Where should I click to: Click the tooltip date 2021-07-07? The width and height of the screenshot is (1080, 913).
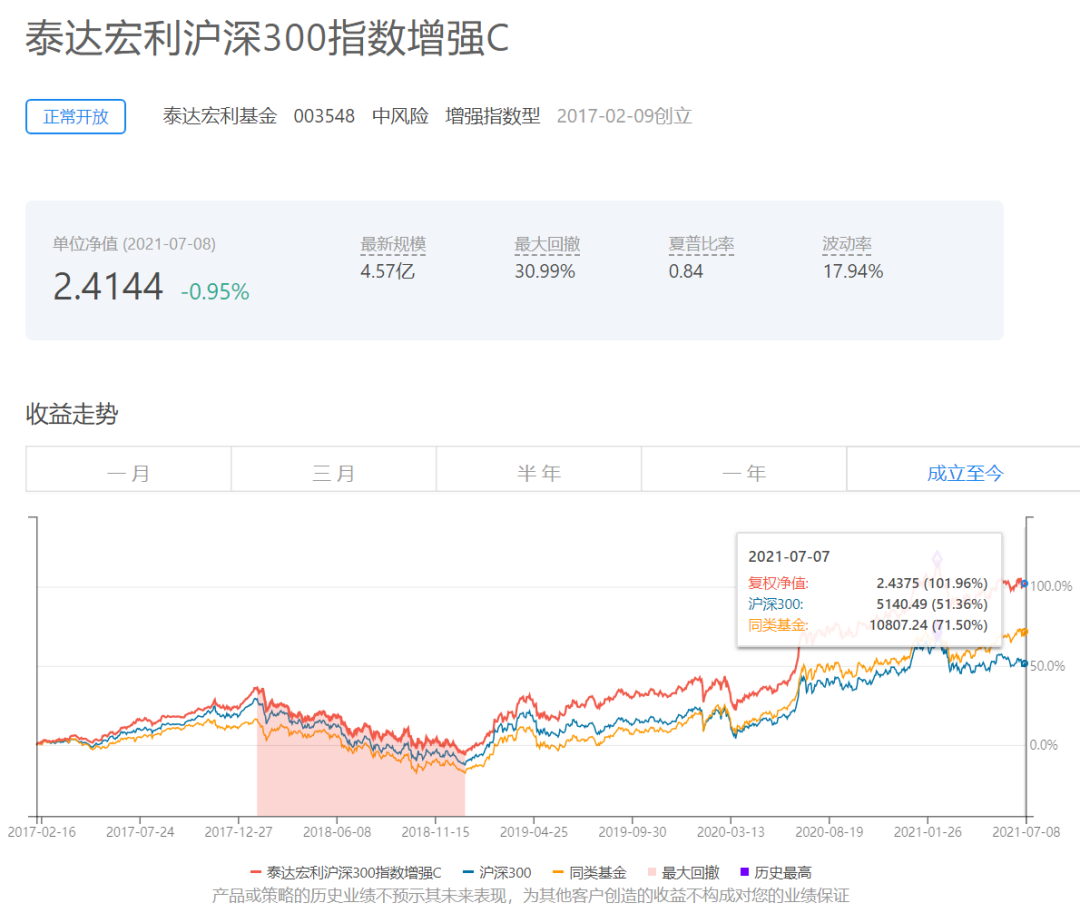pyautogui.click(x=789, y=556)
